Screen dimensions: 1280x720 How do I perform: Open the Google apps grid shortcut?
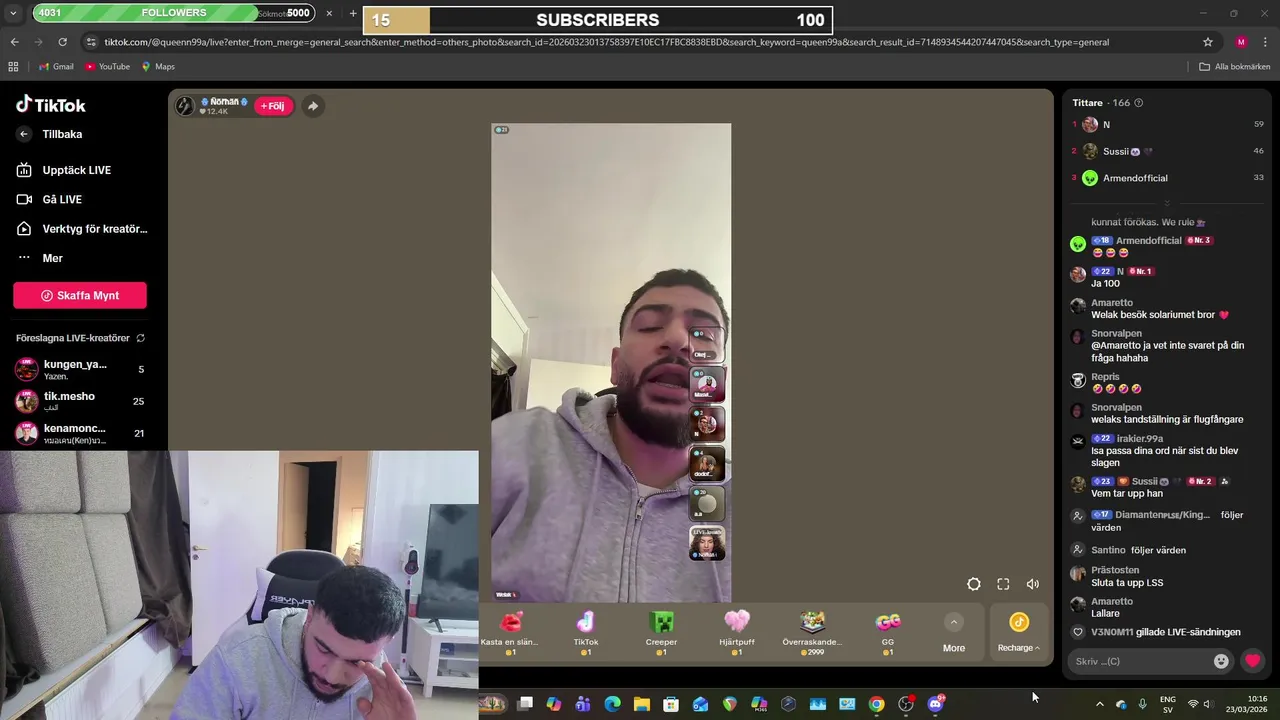13,67
